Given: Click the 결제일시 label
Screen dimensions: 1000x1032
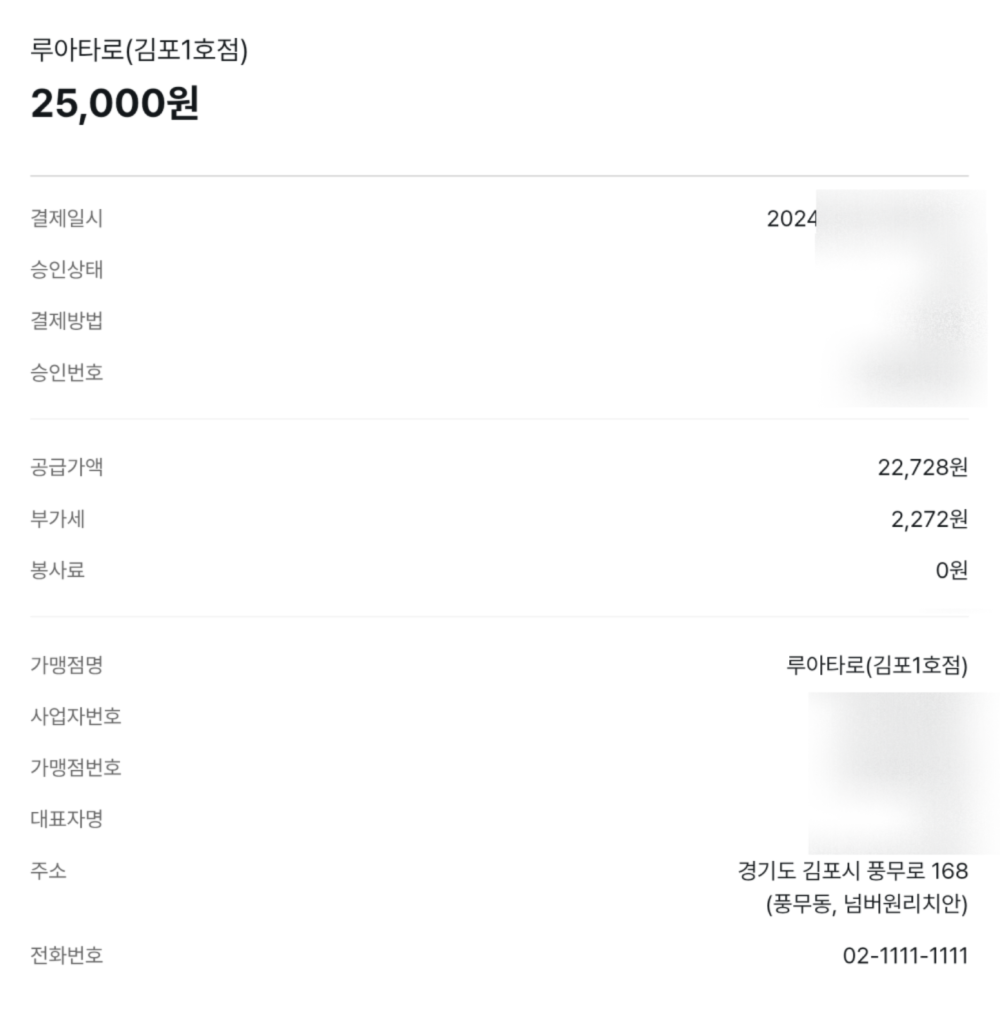Looking at the screenshot, I should [x=66, y=219].
